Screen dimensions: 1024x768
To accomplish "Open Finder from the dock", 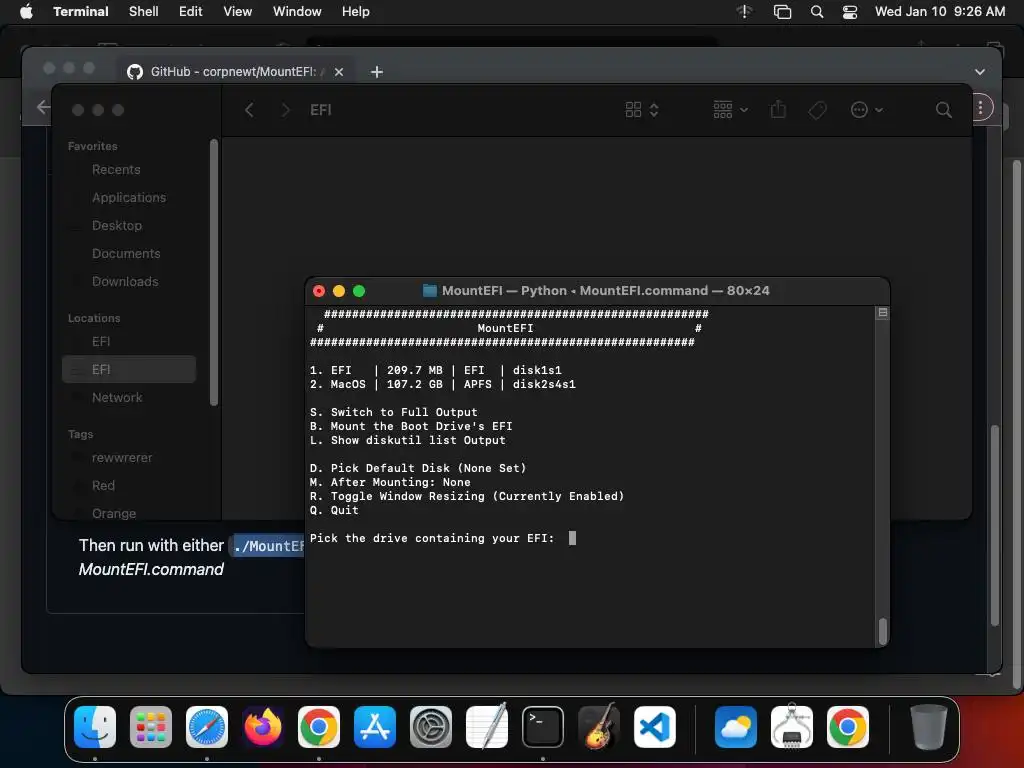I will click(95, 727).
